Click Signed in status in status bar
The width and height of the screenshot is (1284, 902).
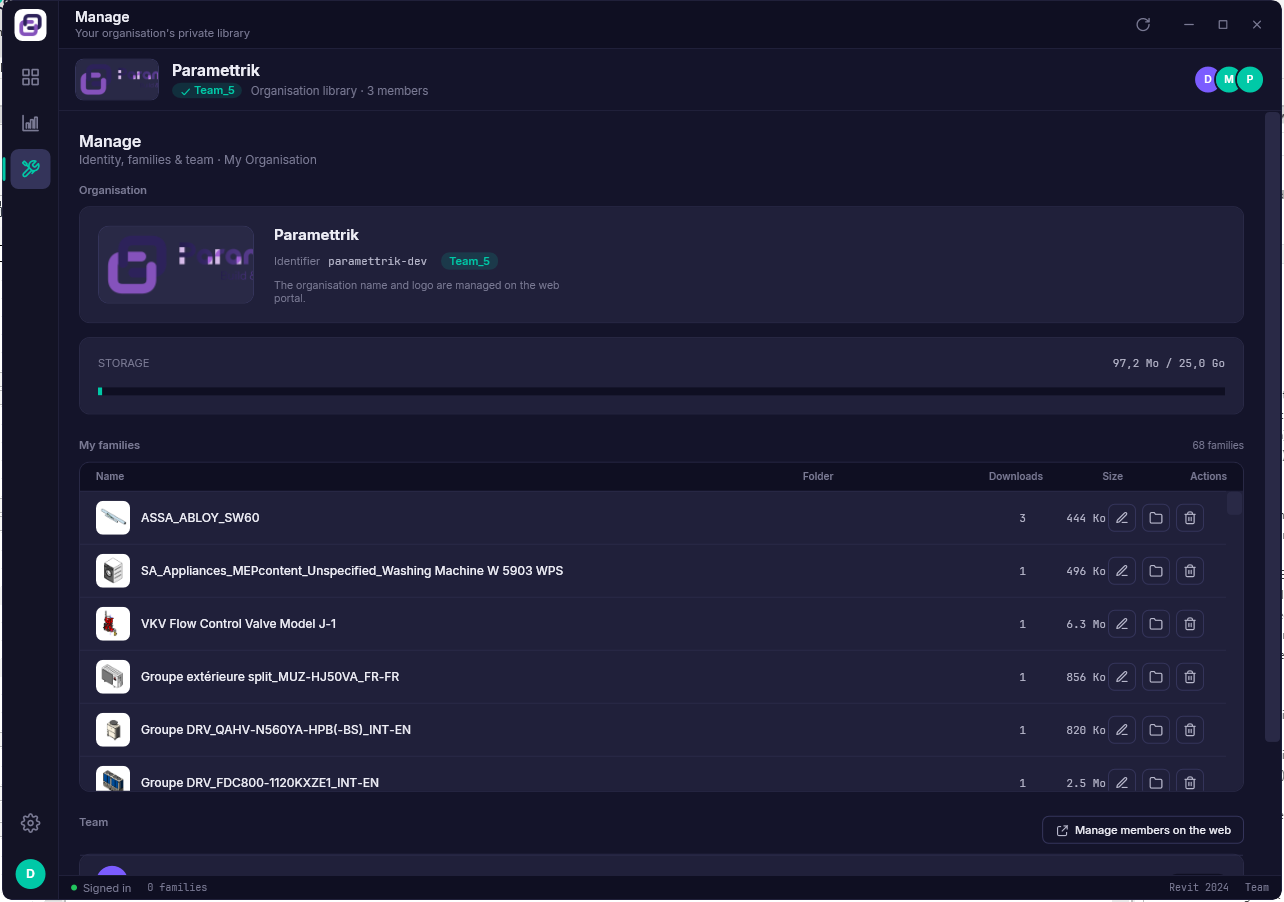[101, 888]
